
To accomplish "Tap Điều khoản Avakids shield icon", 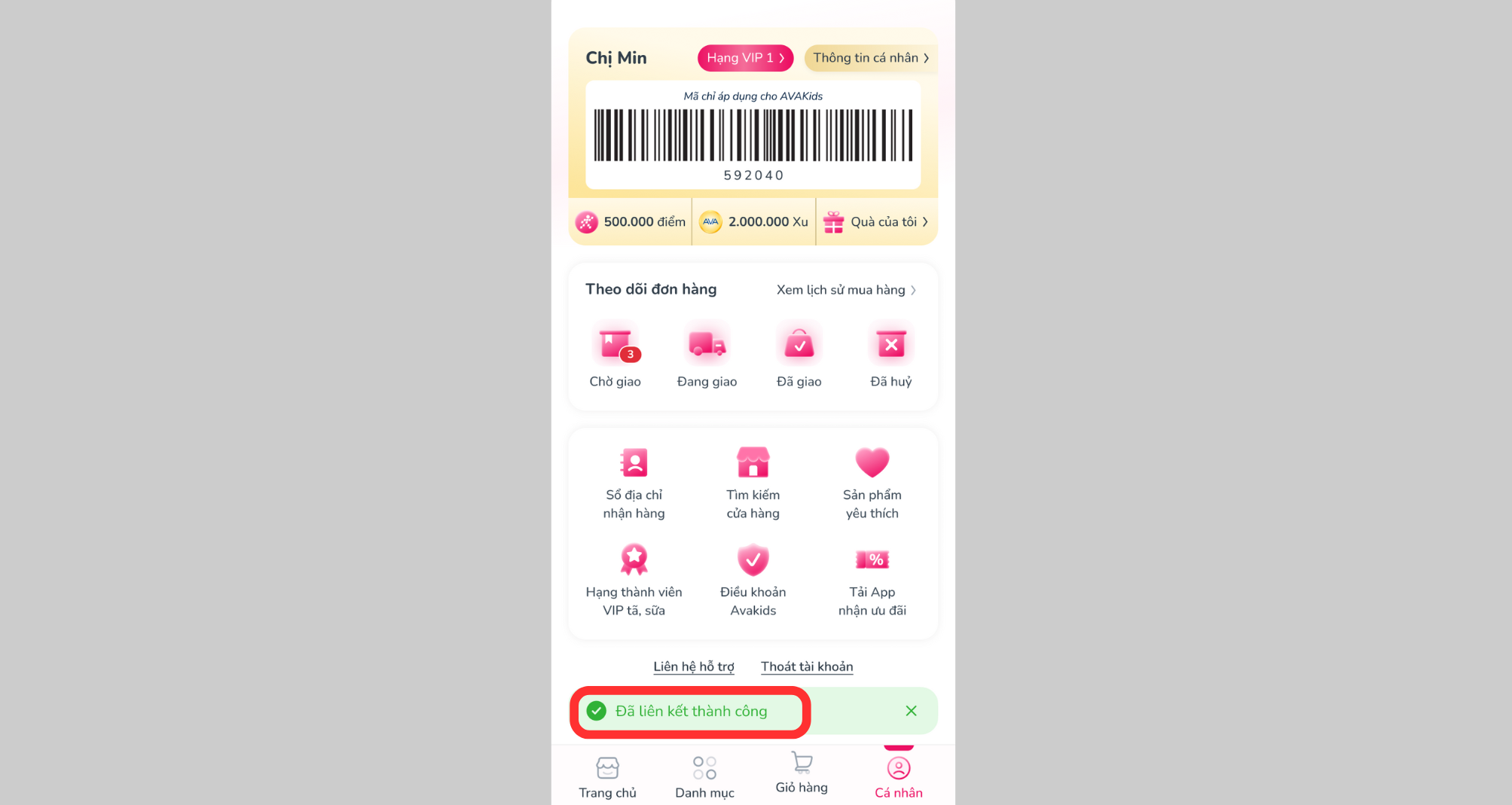I will click(x=753, y=560).
